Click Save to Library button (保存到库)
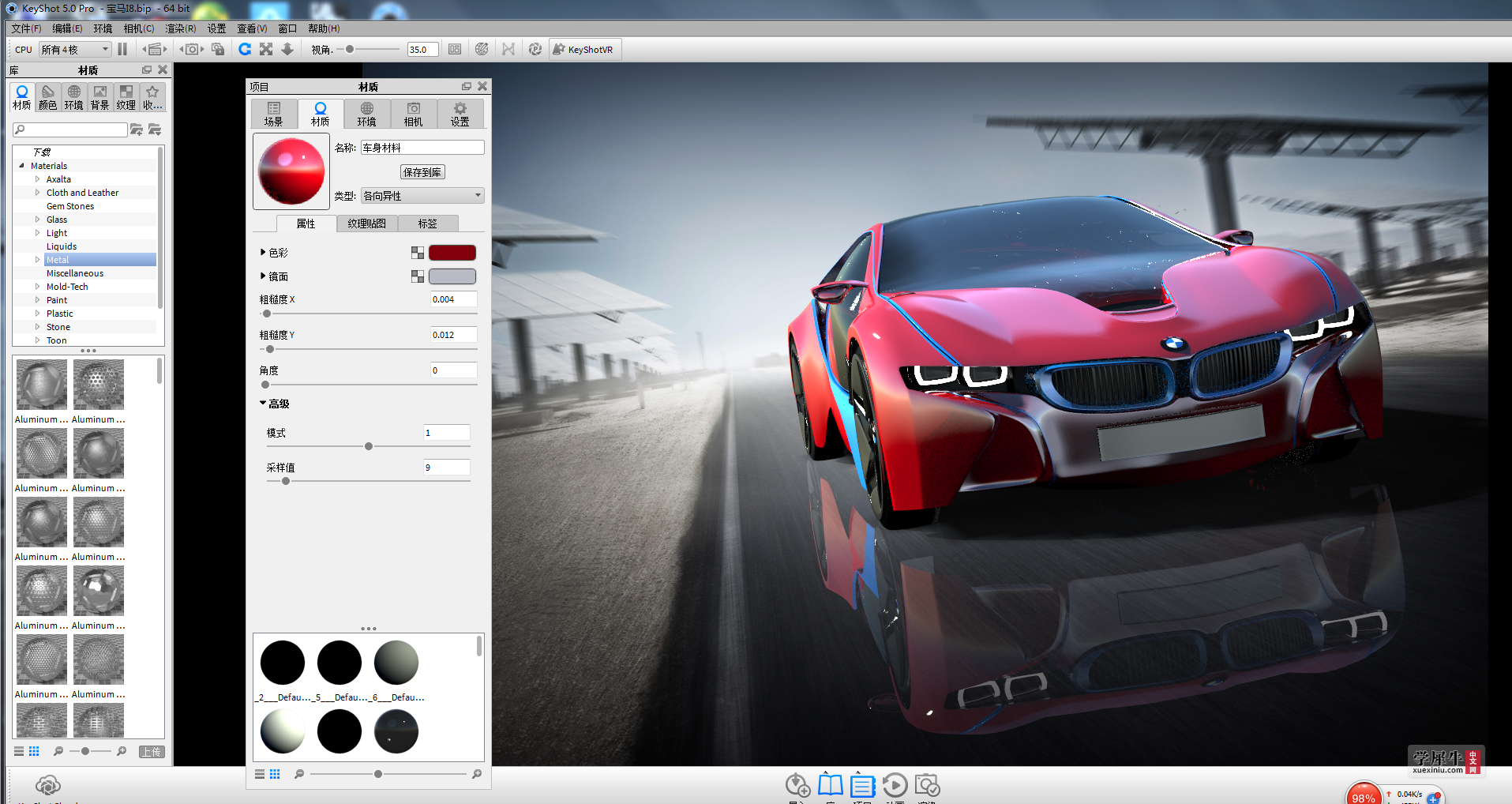The image size is (1512, 804). tap(422, 172)
